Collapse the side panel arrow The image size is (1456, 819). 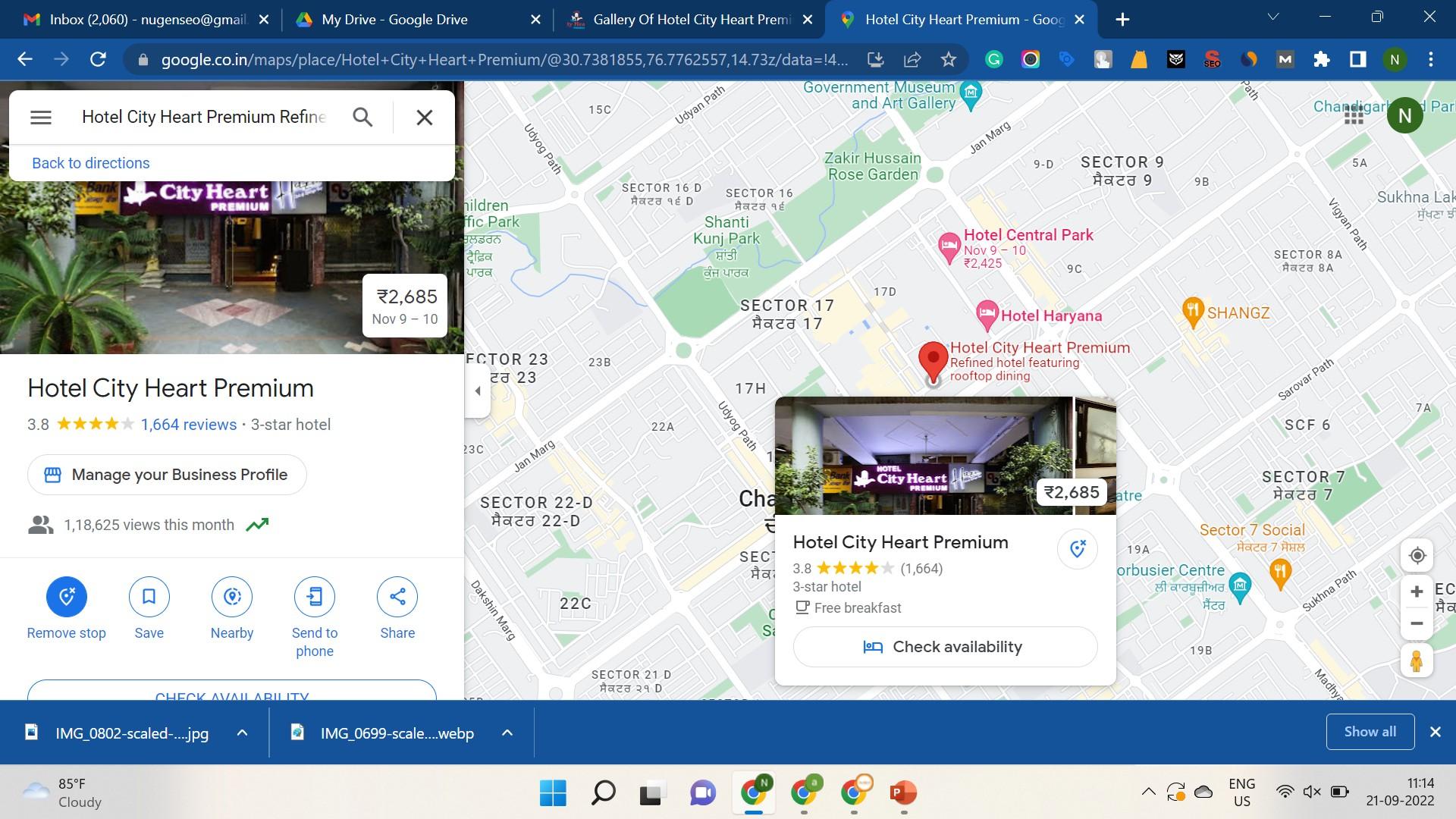point(478,391)
